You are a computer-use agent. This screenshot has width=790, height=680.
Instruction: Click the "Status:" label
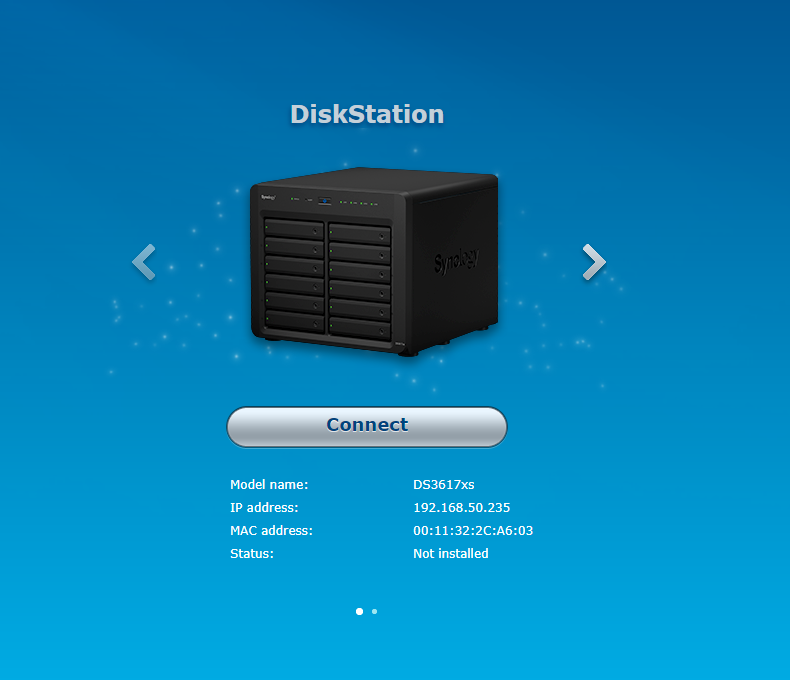pyautogui.click(x=252, y=554)
